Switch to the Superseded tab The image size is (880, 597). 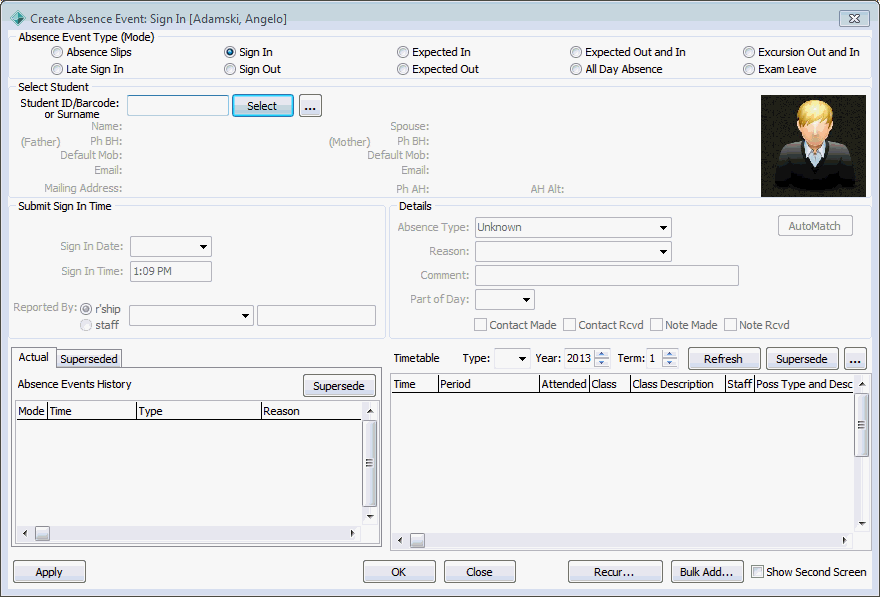[x=89, y=359]
